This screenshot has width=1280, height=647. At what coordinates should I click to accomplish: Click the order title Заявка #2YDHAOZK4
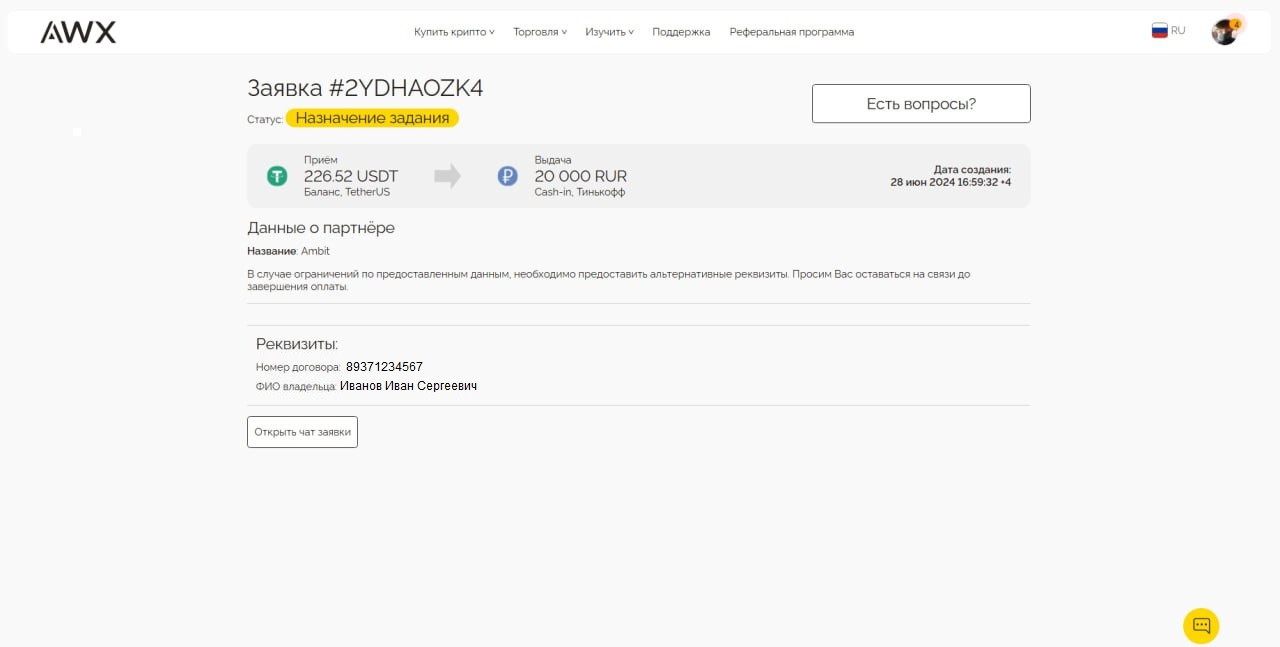click(365, 88)
